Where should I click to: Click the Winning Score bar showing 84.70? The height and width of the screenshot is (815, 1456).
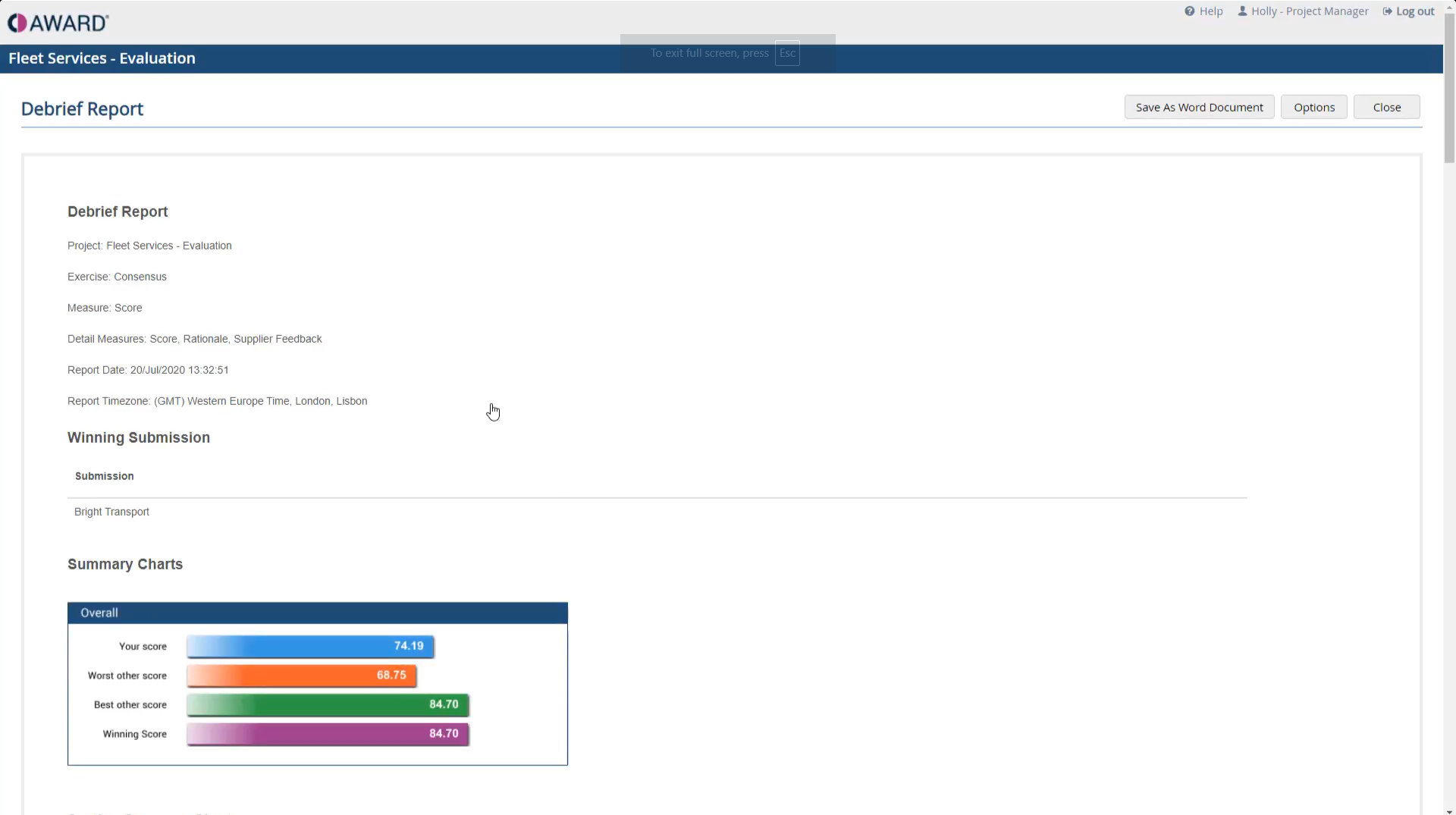coord(326,733)
